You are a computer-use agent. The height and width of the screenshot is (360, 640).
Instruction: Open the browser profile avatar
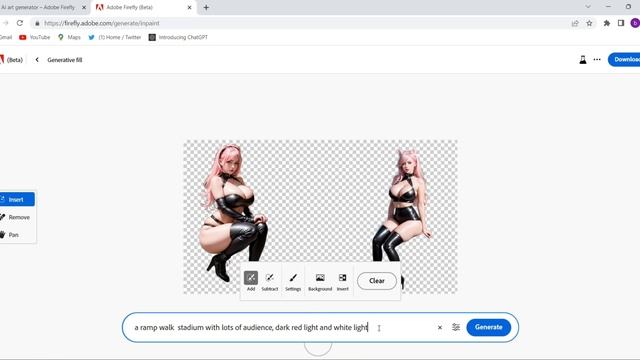[635, 23]
